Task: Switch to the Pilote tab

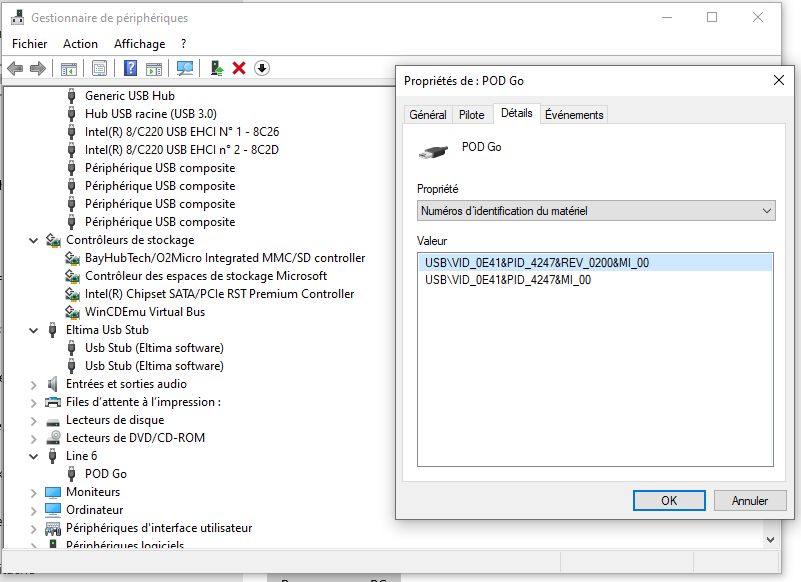Action: [471, 115]
